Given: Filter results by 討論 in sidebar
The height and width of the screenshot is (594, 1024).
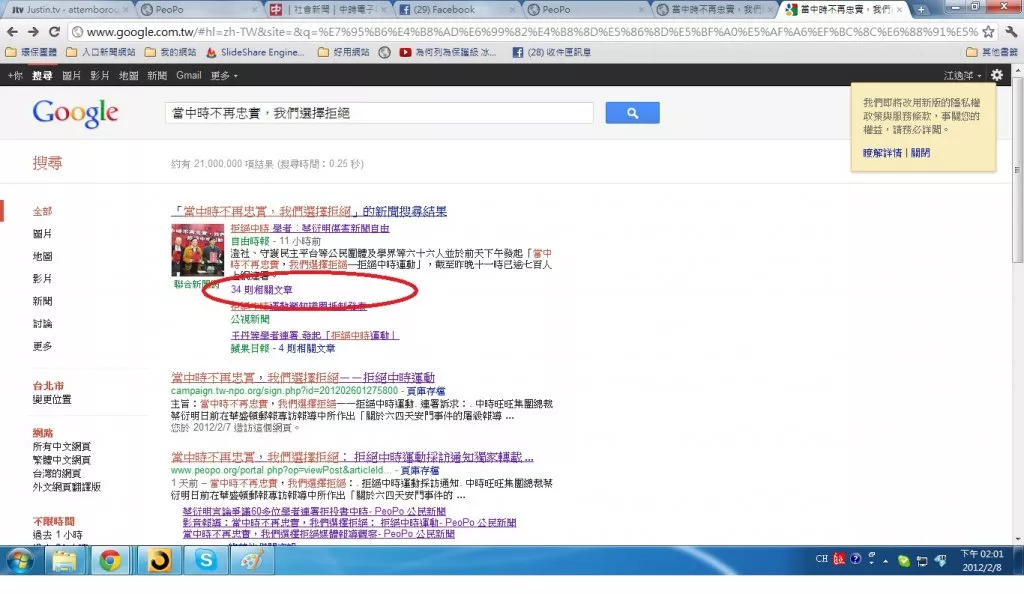Looking at the screenshot, I should pos(42,324).
